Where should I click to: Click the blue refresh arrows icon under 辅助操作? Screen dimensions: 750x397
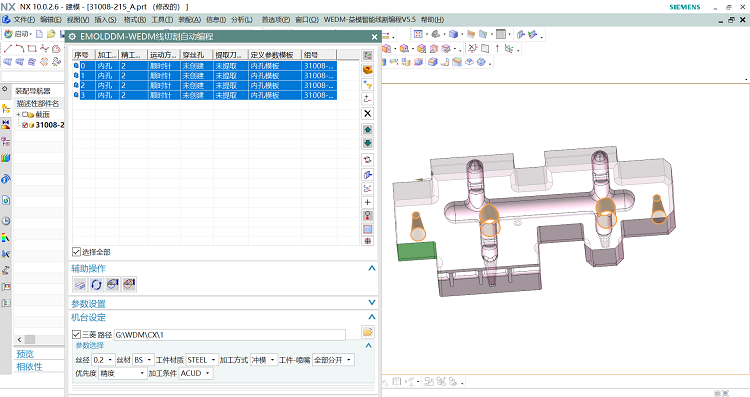click(96, 285)
